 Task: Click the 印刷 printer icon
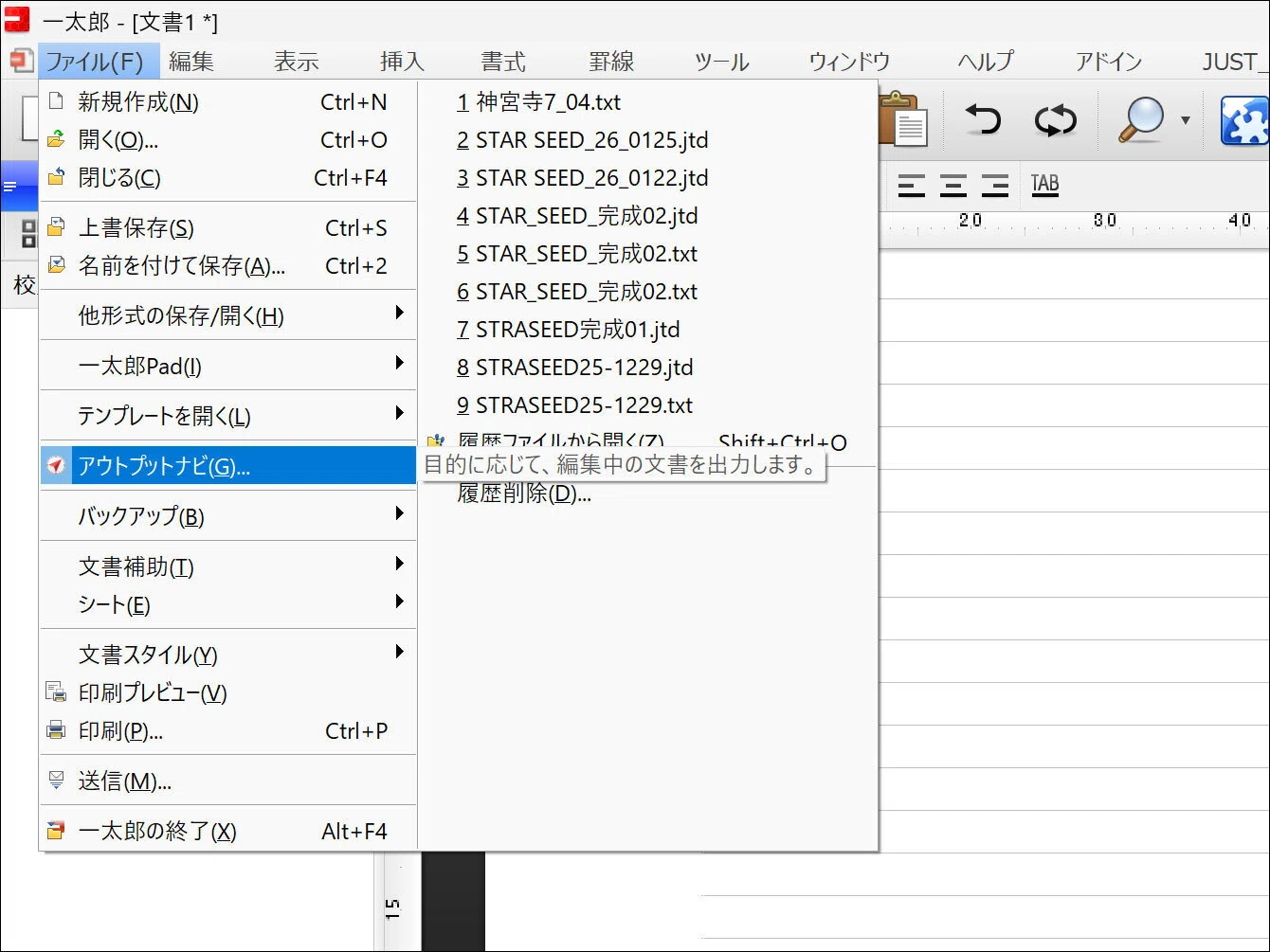pyautogui.click(x=57, y=730)
